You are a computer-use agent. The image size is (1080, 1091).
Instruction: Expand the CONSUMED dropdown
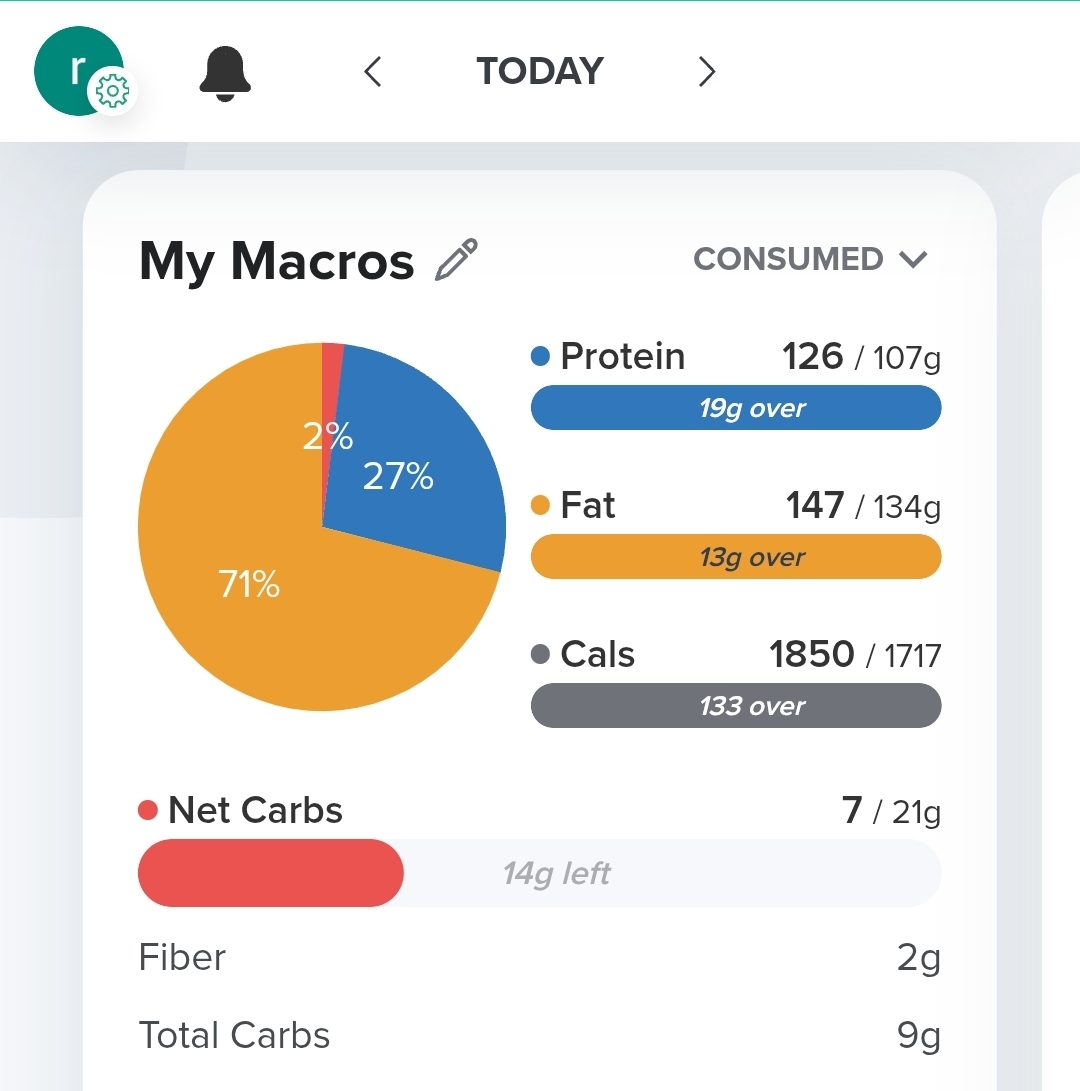click(790, 259)
